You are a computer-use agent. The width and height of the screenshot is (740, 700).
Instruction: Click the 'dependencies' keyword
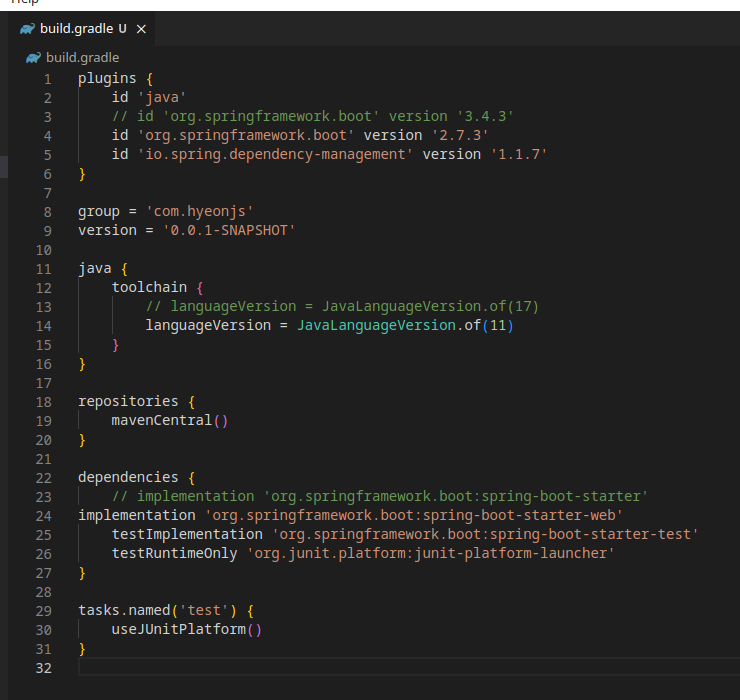tap(128, 477)
